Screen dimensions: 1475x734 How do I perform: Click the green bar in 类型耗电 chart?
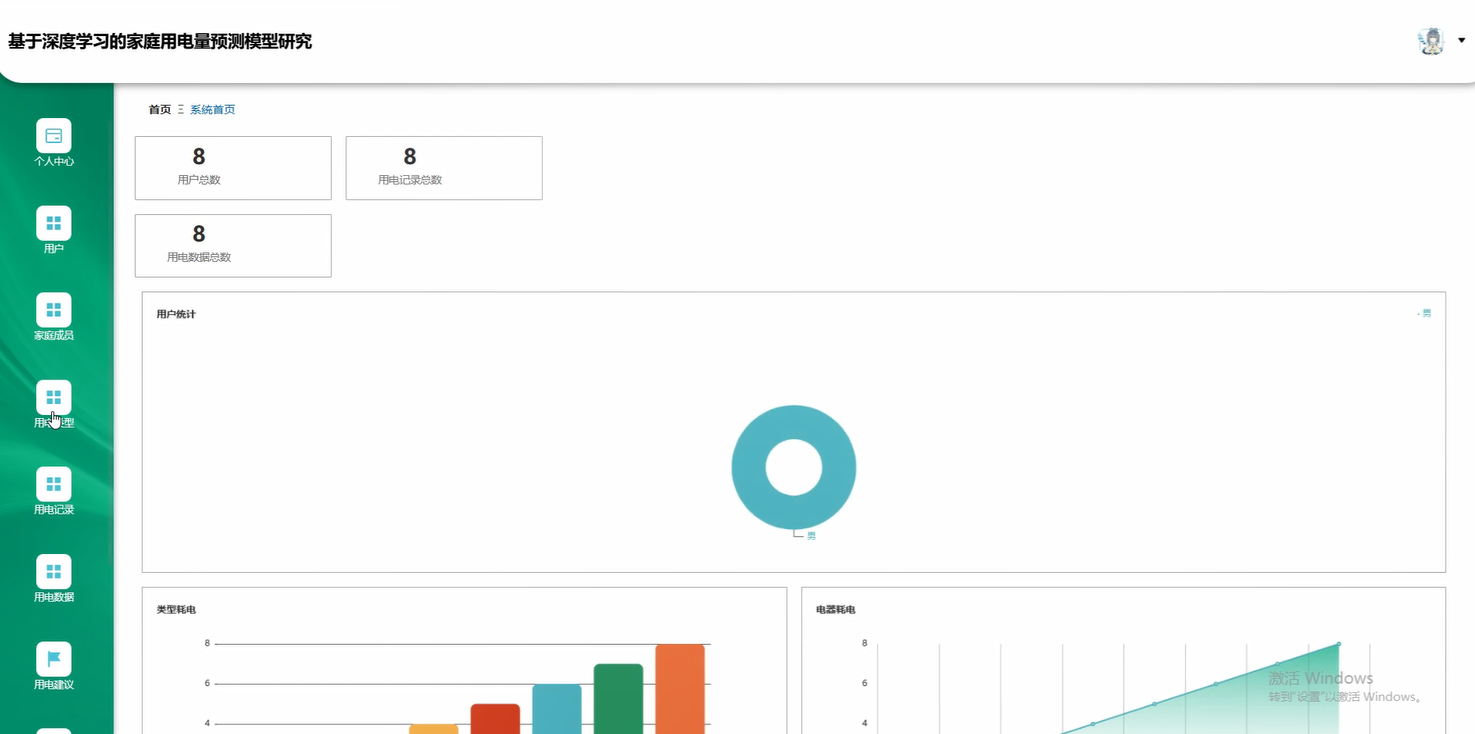point(618,699)
